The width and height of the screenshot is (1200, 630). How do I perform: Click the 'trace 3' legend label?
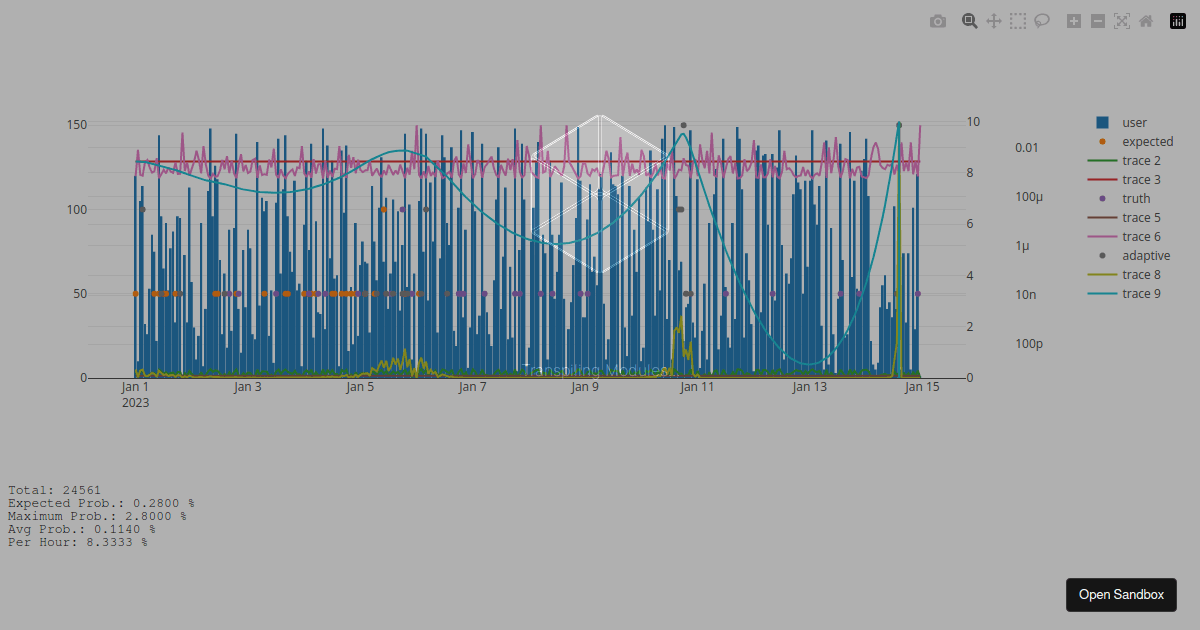pyautogui.click(x=1141, y=180)
